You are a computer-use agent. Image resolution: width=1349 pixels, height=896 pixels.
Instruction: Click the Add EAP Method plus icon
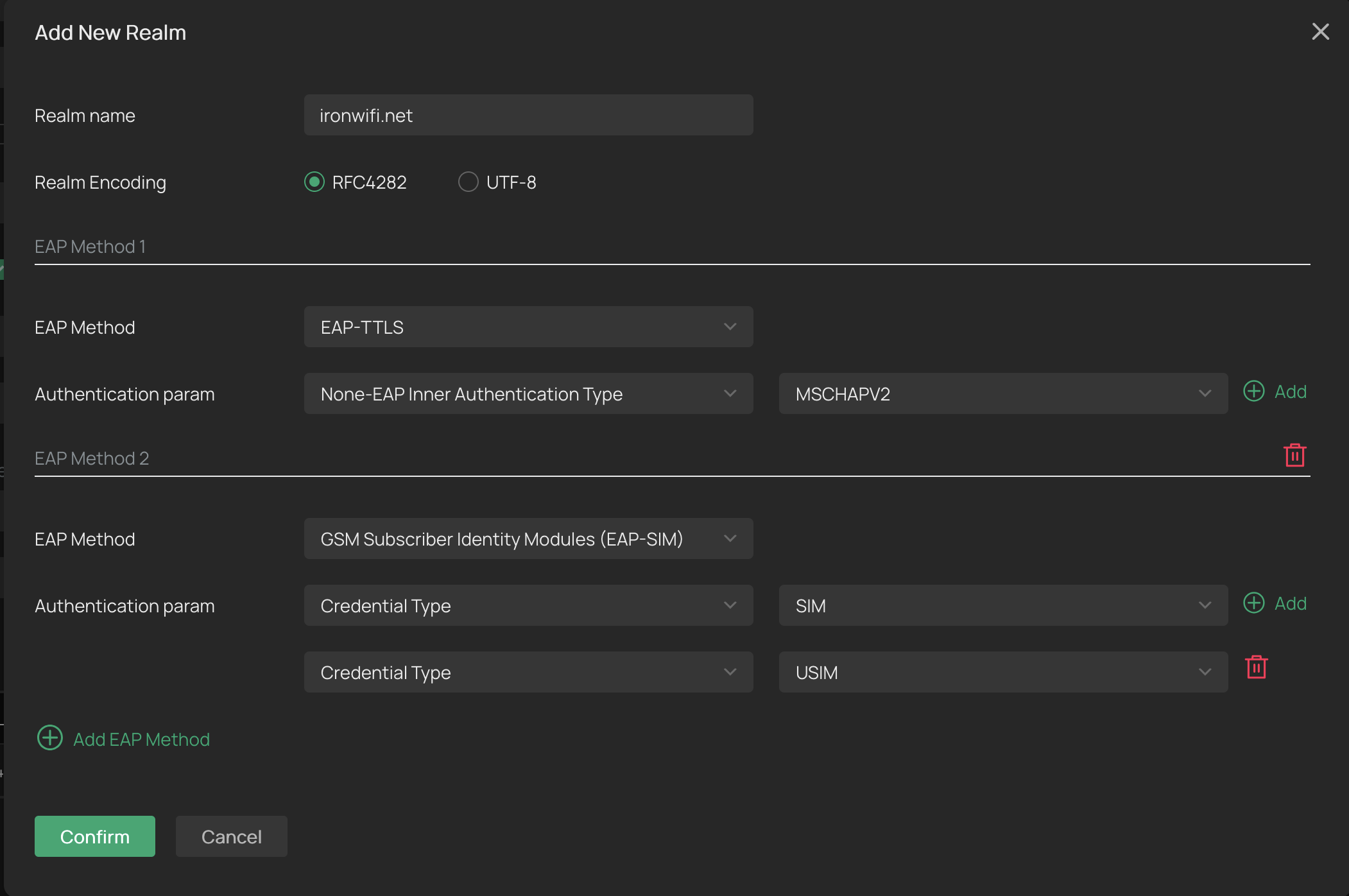point(50,738)
